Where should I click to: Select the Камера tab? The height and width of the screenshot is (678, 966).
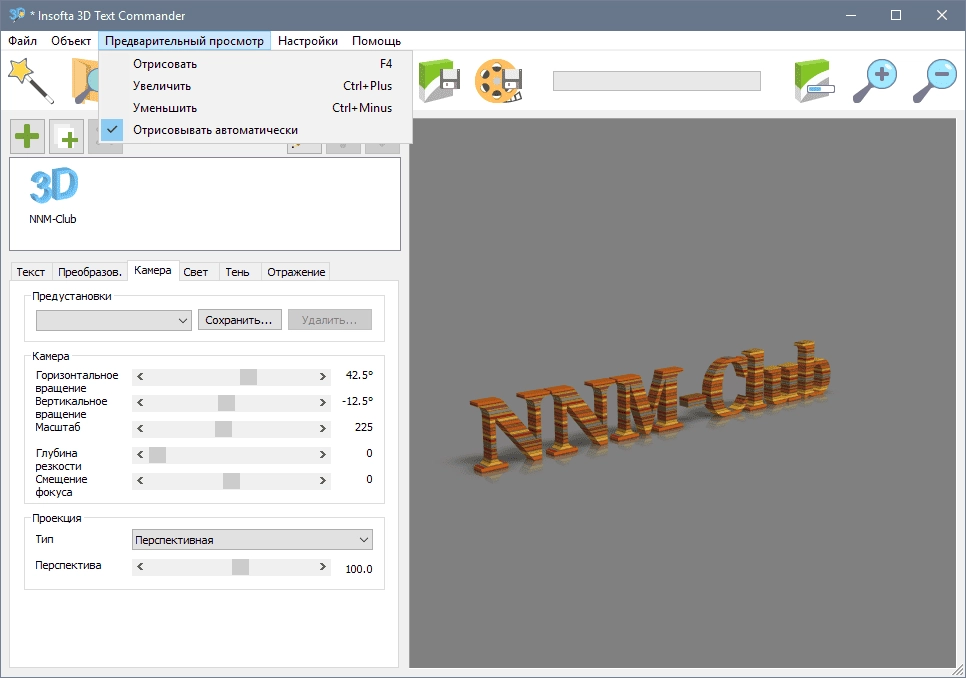[153, 270]
